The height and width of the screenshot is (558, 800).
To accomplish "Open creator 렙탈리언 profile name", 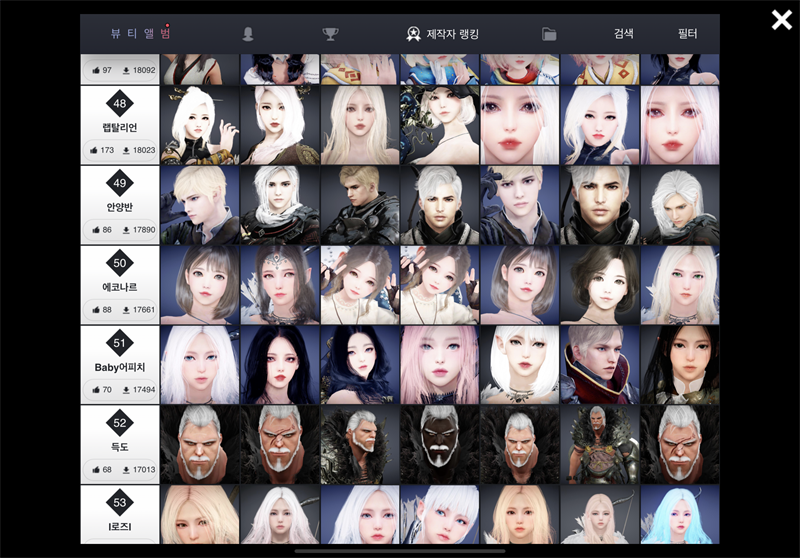I will tap(120, 127).
